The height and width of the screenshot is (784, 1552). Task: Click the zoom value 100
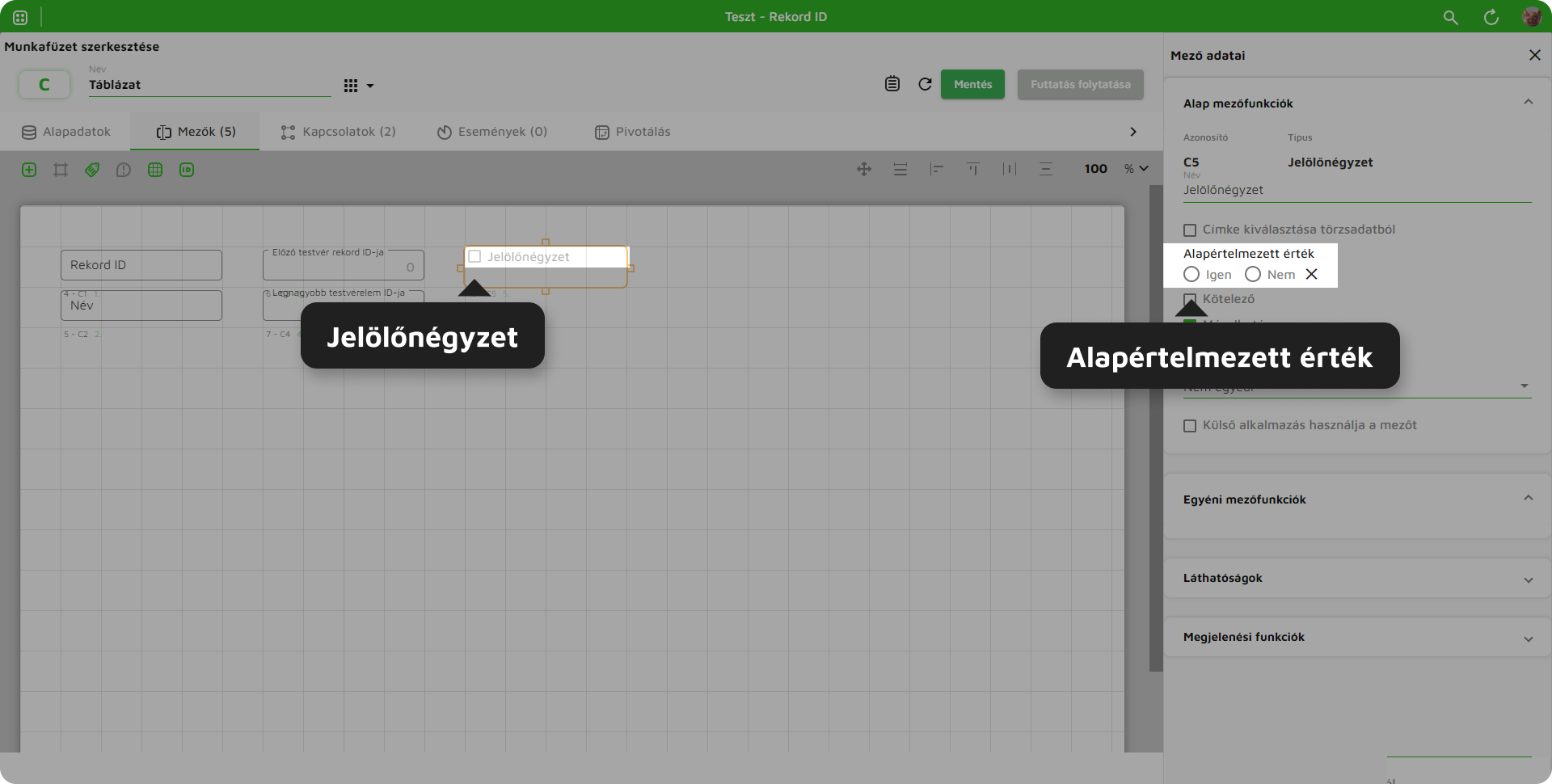[1095, 169]
